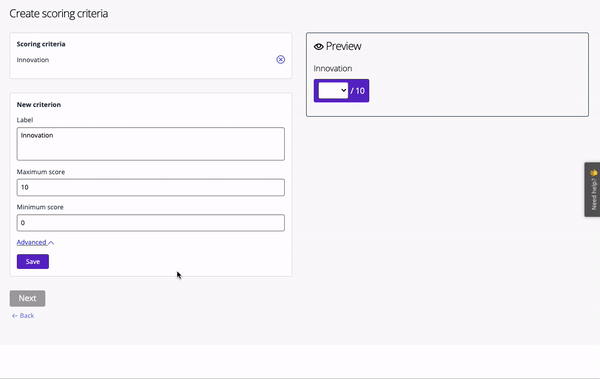Click the Innovation label in the Preview panel
The height and width of the screenshot is (379, 600).
(333, 69)
